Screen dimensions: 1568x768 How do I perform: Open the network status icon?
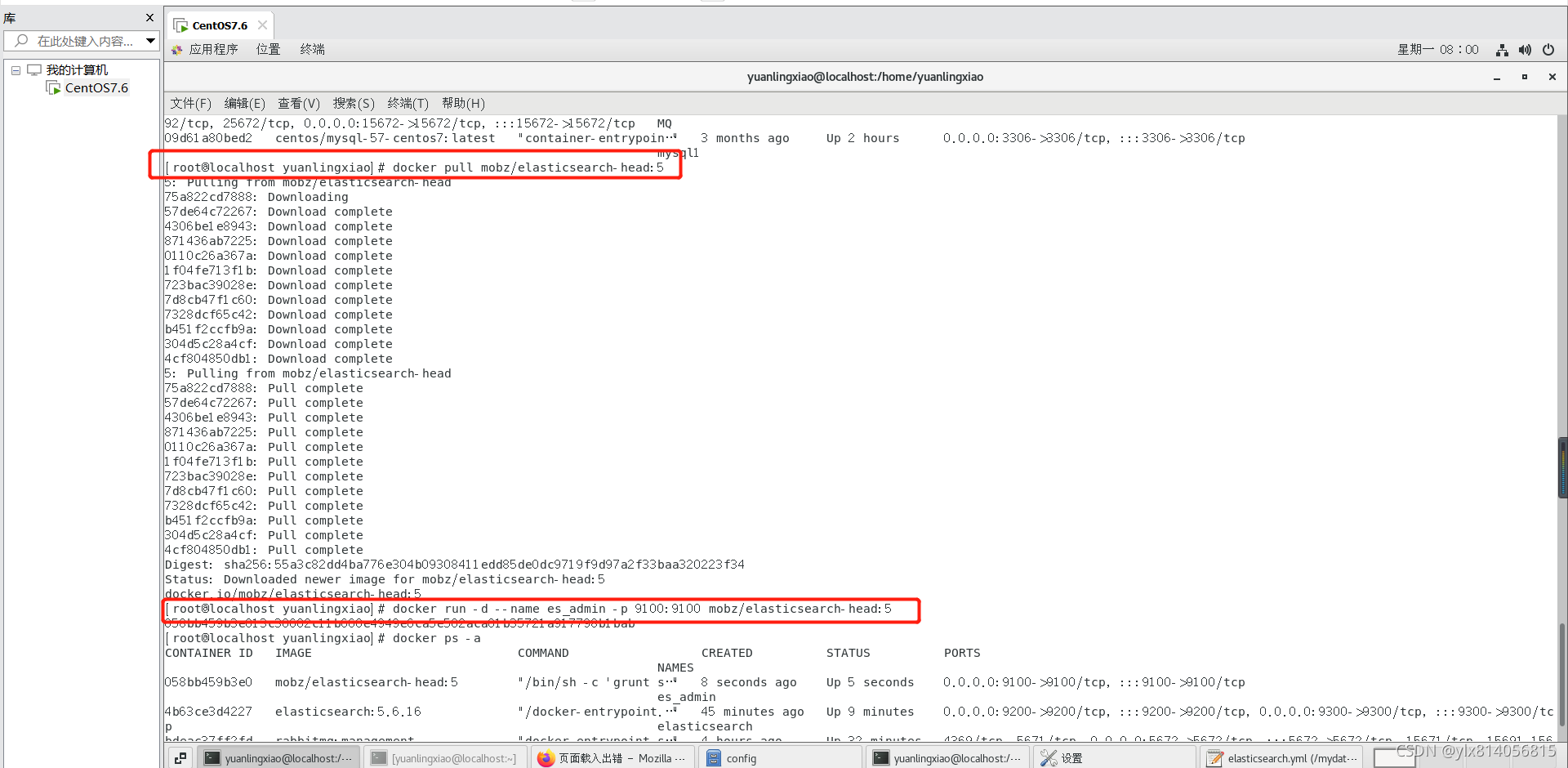pos(1502,50)
